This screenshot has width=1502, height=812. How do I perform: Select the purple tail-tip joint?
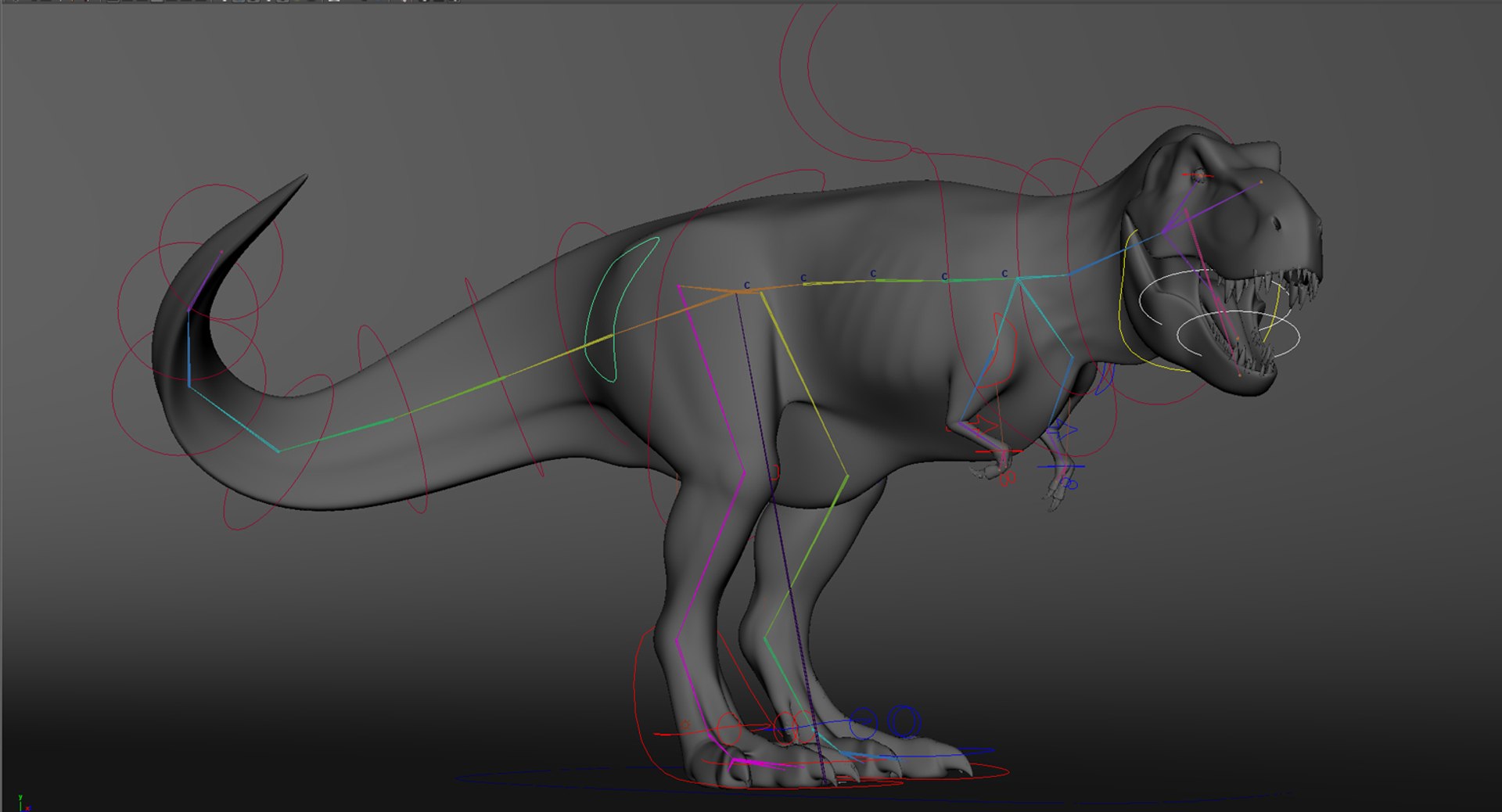(x=205, y=281)
